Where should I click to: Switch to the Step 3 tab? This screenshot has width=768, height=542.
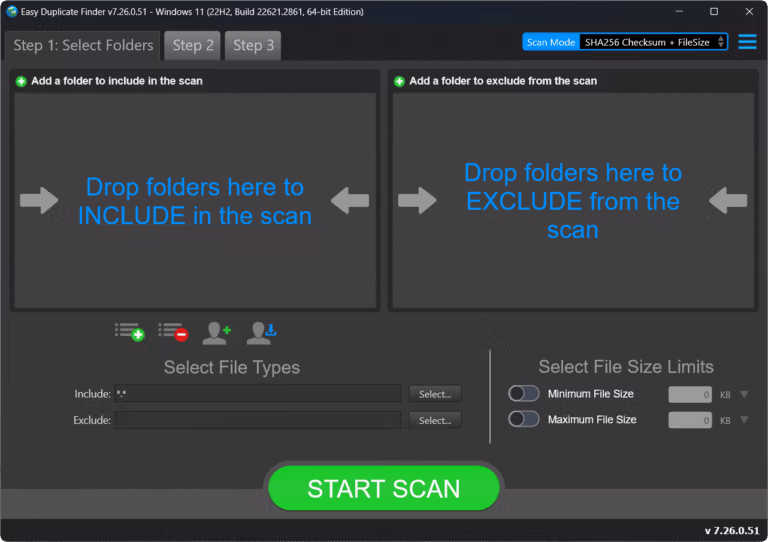coord(253,46)
